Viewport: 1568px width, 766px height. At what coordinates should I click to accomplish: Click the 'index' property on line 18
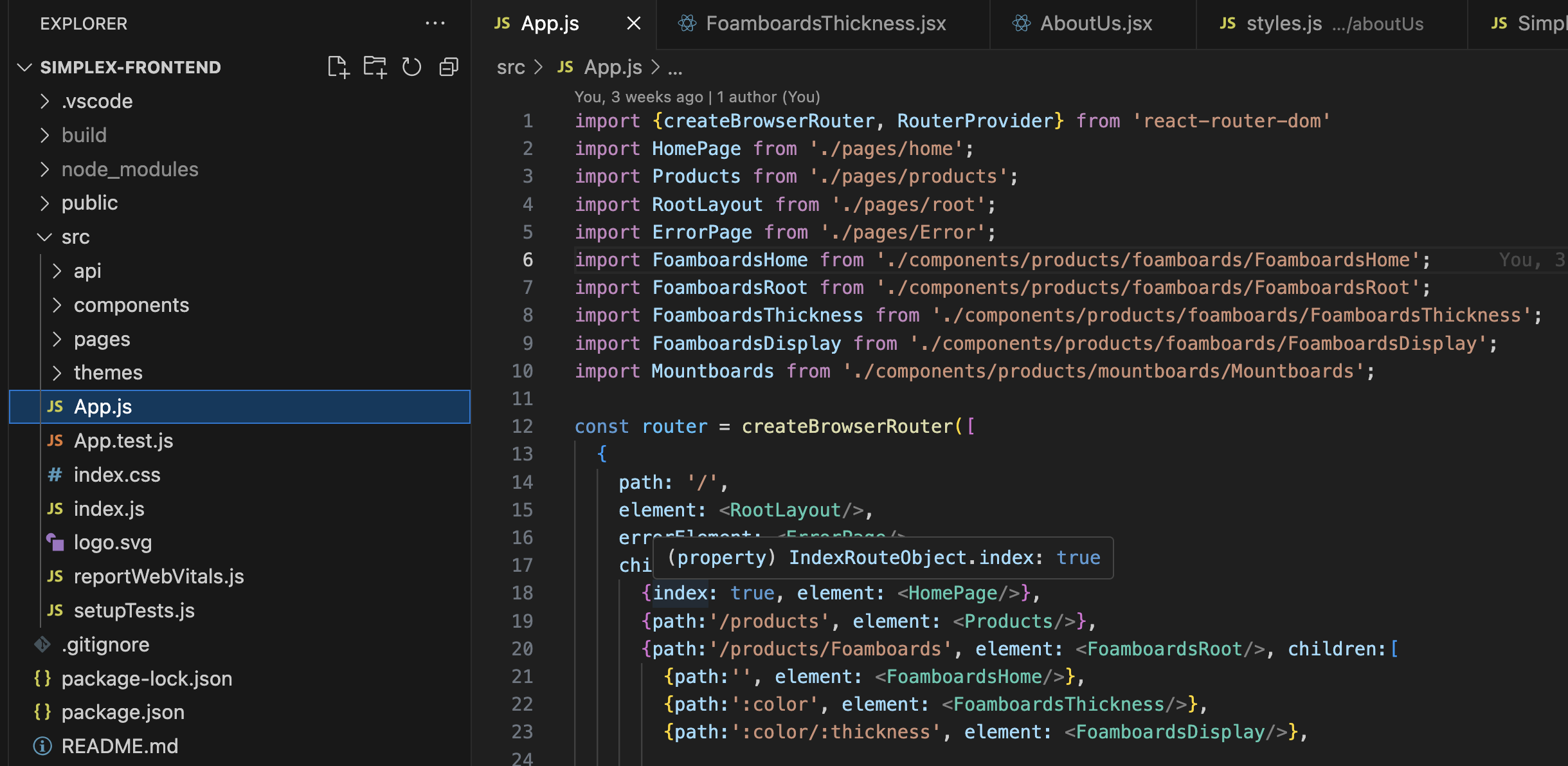(x=680, y=593)
